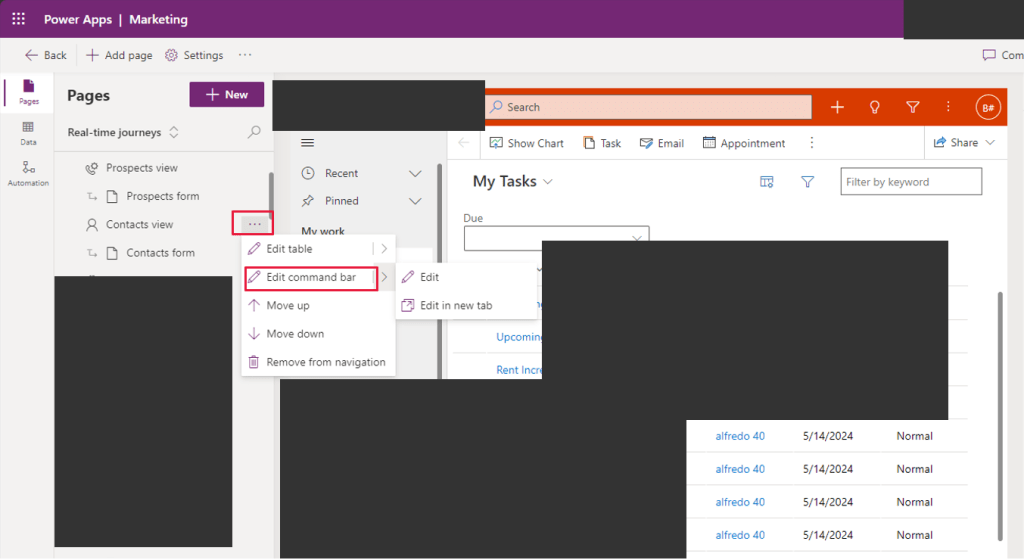Toggle the hamburger site map menu
This screenshot has height=560, width=1024.
(x=307, y=143)
